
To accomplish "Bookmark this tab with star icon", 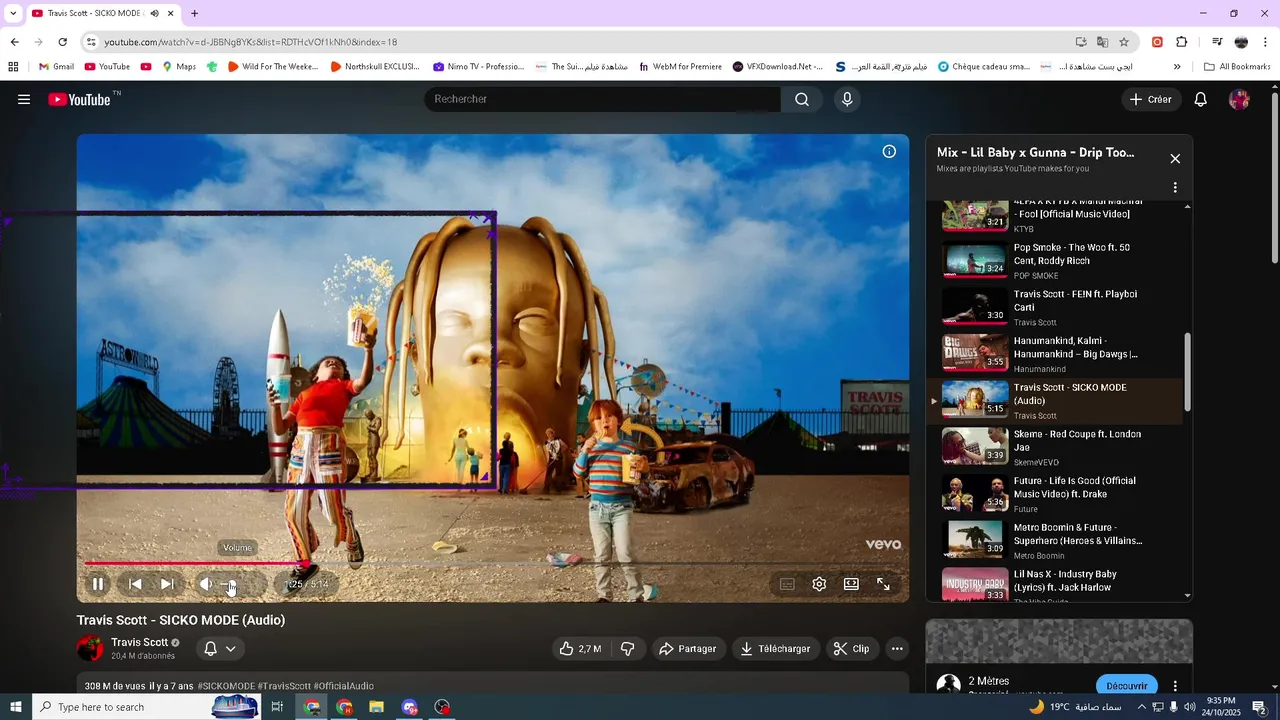I will point(1124,42).
